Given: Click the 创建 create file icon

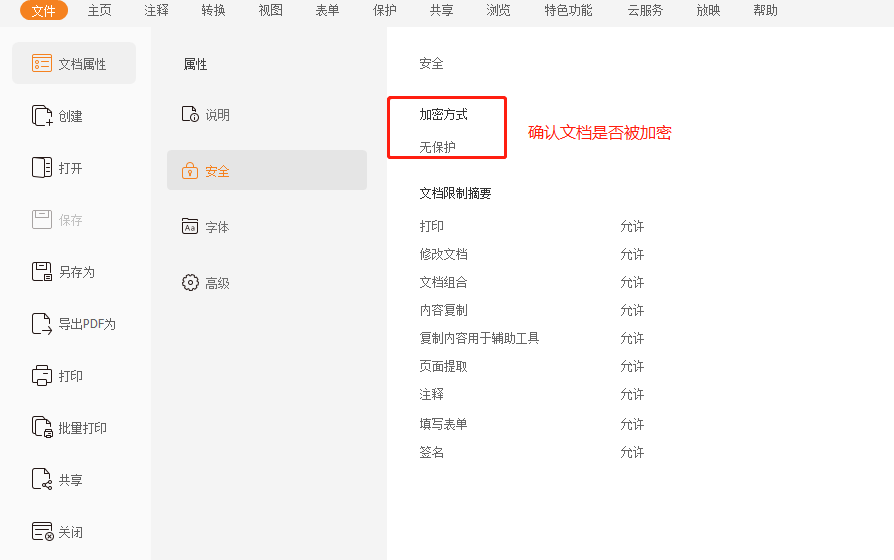Looking at the screenshot, I should (x=41, y=116).
